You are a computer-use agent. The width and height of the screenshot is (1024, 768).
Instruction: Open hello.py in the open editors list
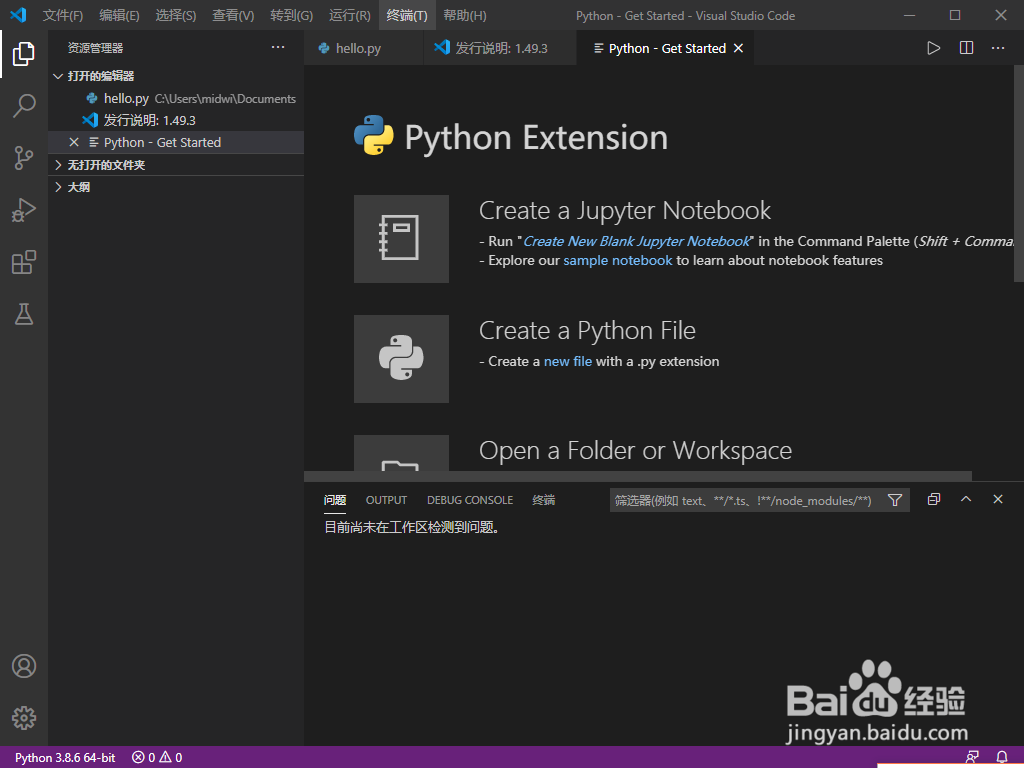[x=176, y=99]
